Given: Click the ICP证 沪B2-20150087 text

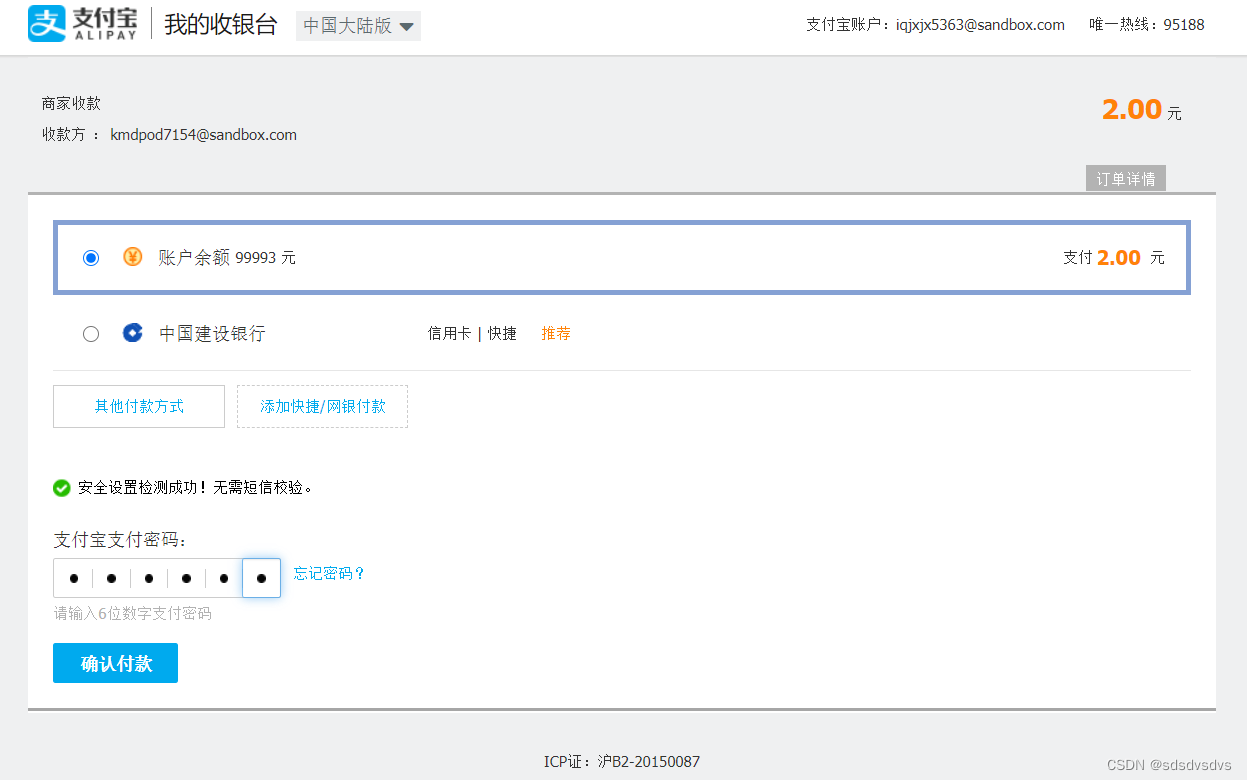Looking at the screenshot, I should tap(622, 762).
